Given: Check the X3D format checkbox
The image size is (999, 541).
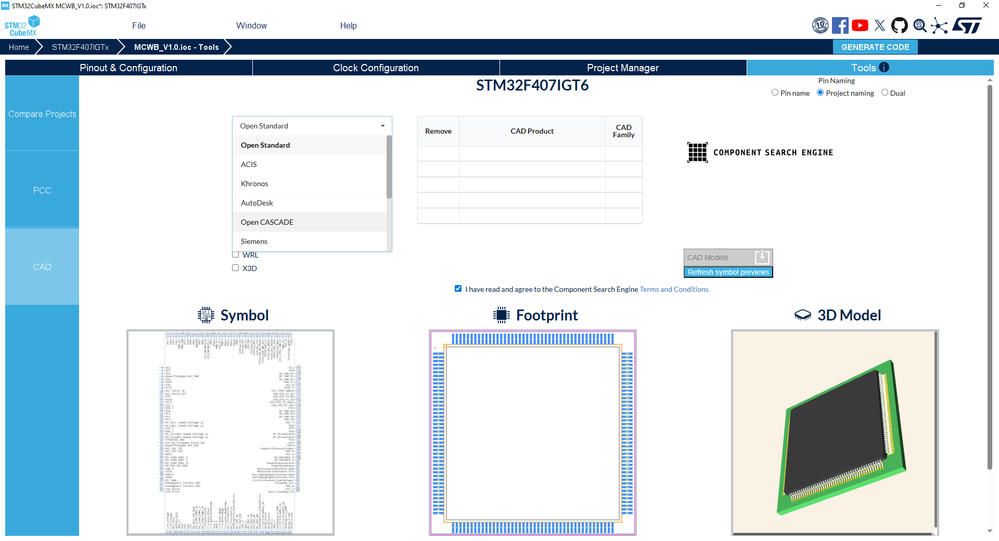Looking at the screenshot, I should (x=235, y=268).
